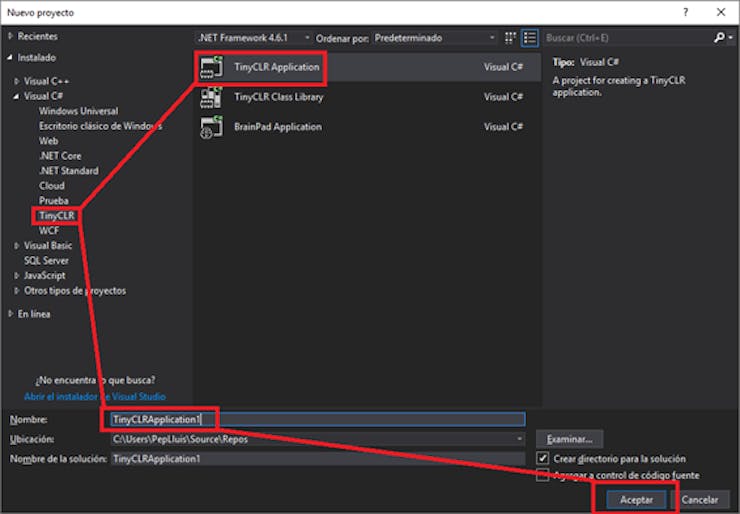The width and height of the screenshot is (740, 514).
Task: Open the search options dropdown arrow
Action: [x=731, y=38]
